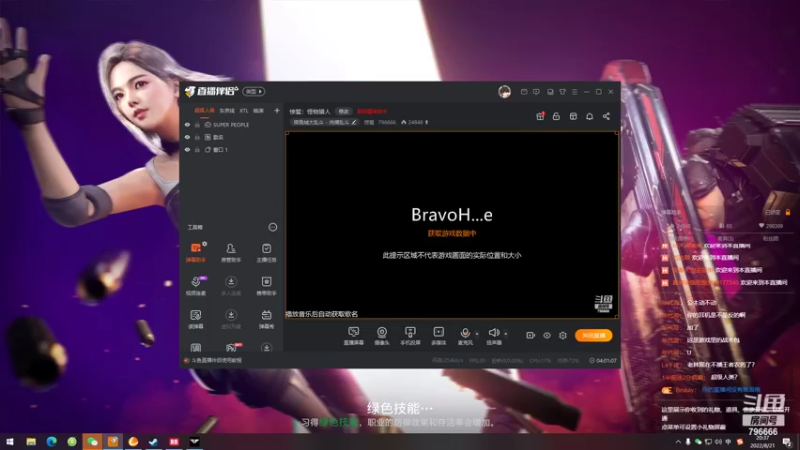This screenshot has width=800, height=450.
Task: Open File Explorer from taskbar
Action: pos(31,442)
